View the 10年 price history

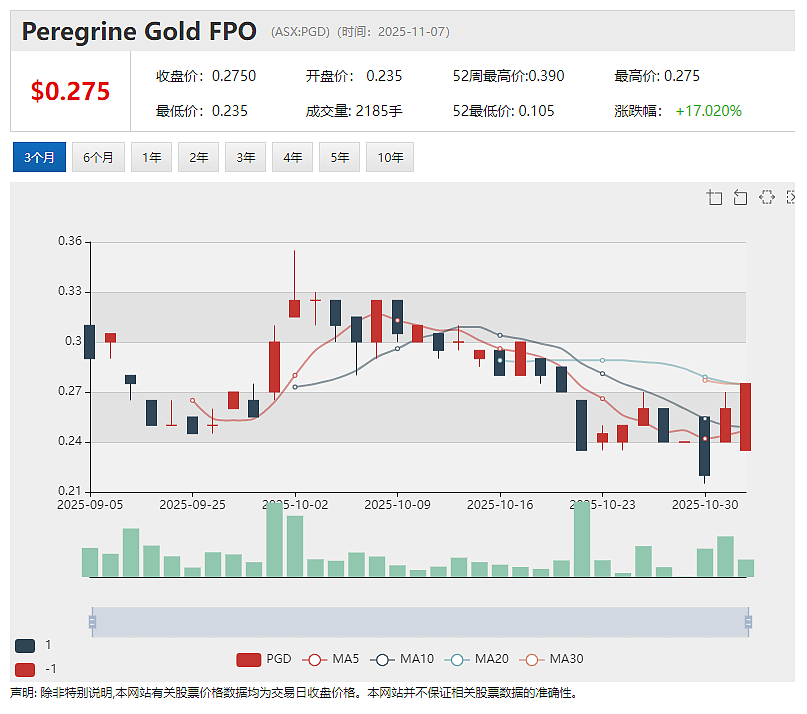(390, 157)
